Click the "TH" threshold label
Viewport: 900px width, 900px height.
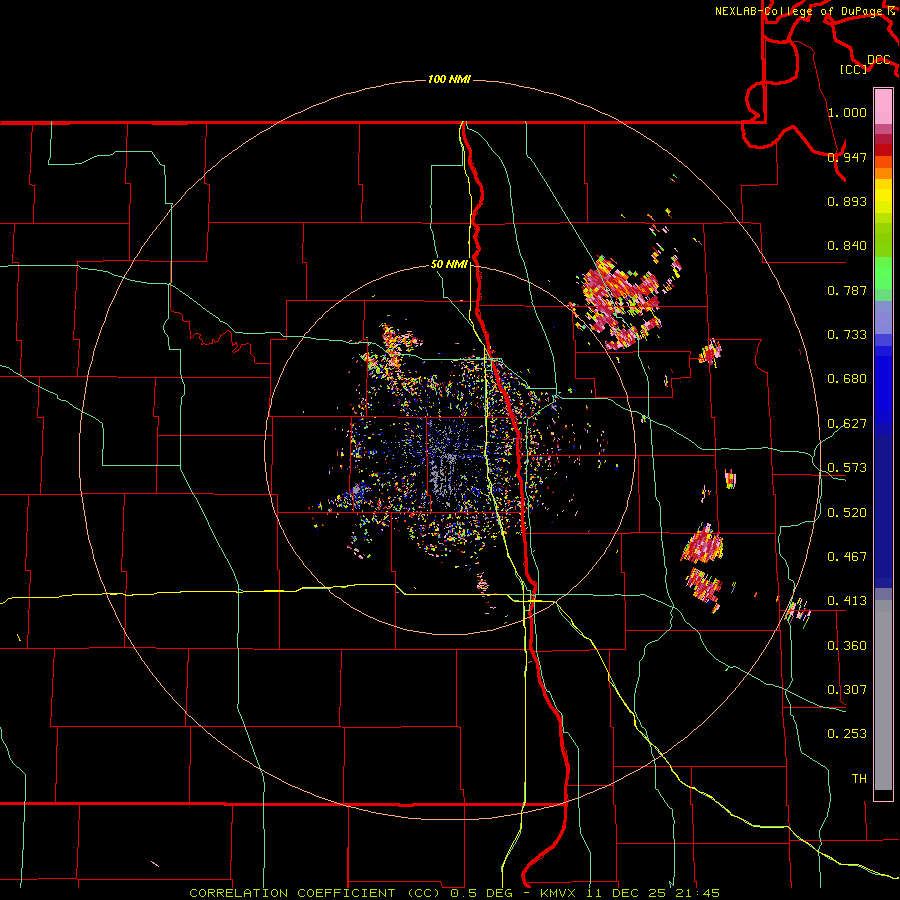[859, 779]
